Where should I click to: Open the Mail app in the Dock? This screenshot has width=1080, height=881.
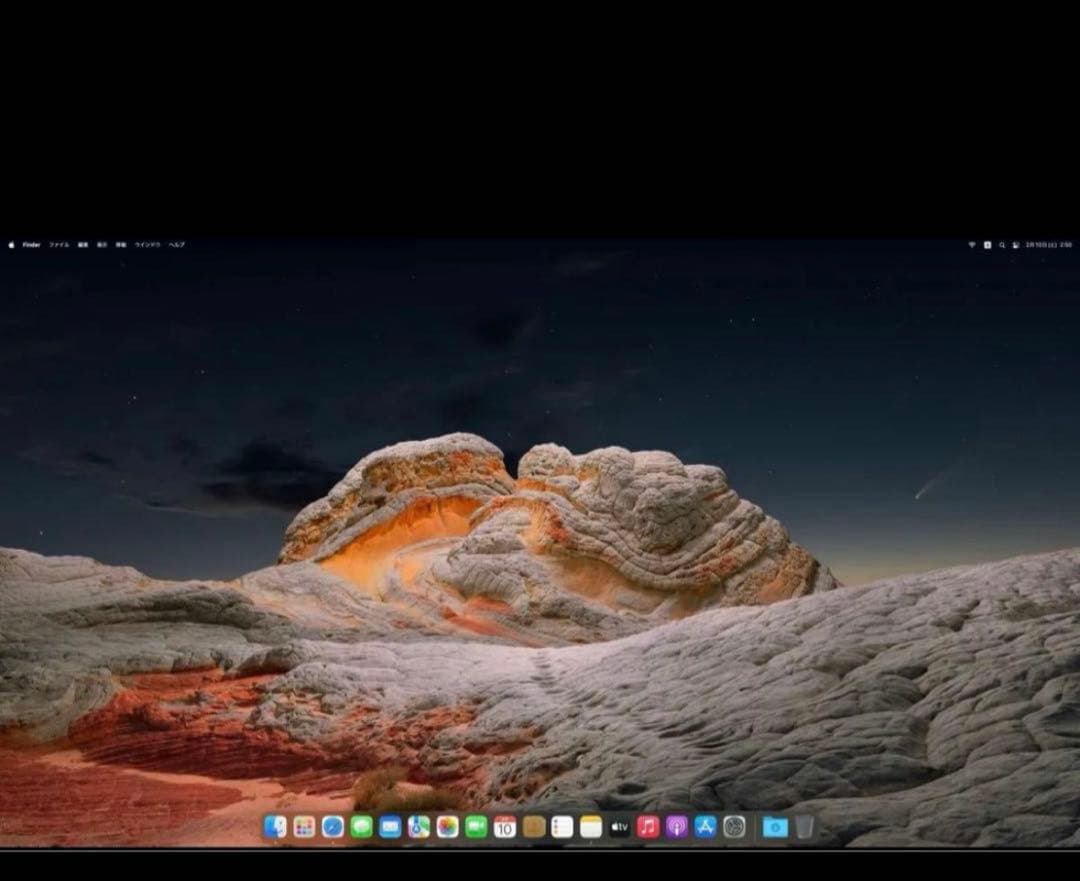pyautogui.click(x=387, y=828)
